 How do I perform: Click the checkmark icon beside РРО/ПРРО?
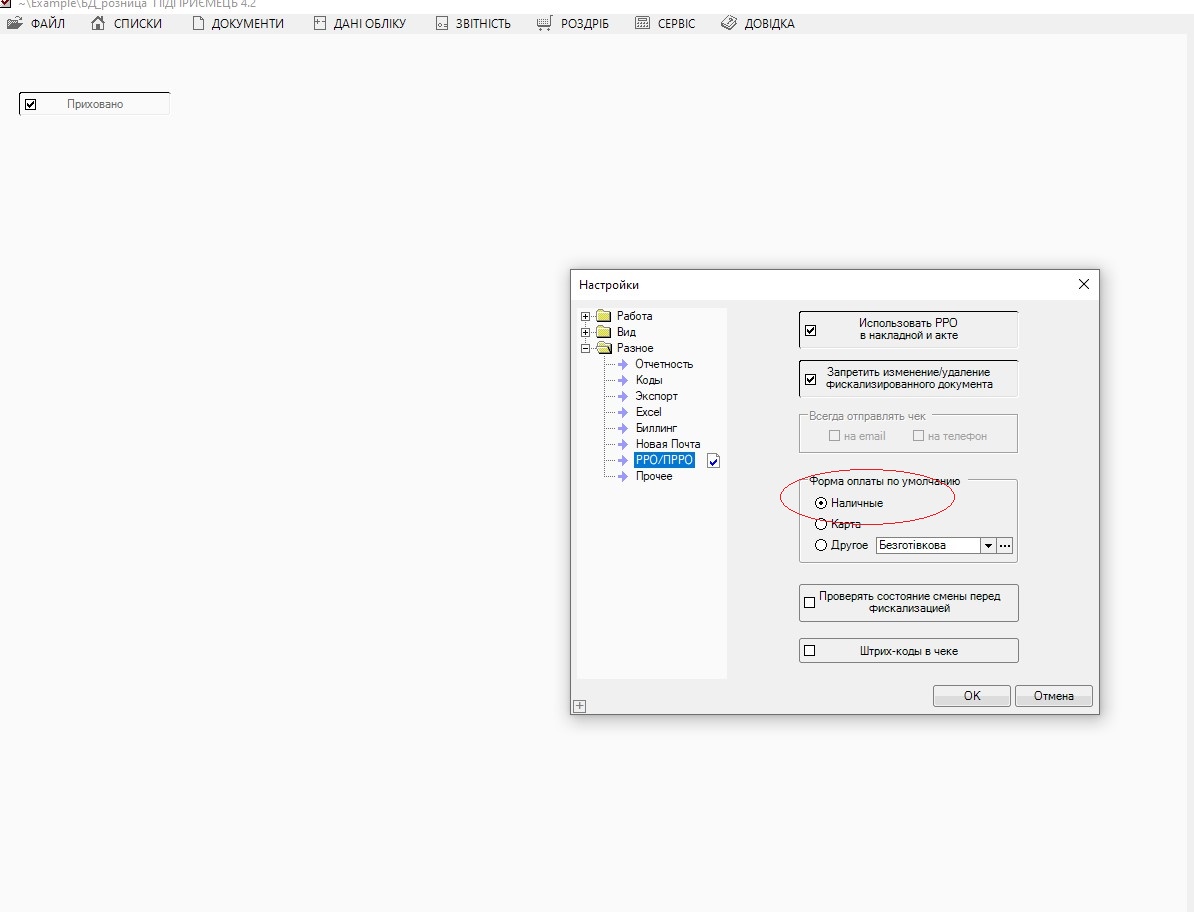coord(713,461)
